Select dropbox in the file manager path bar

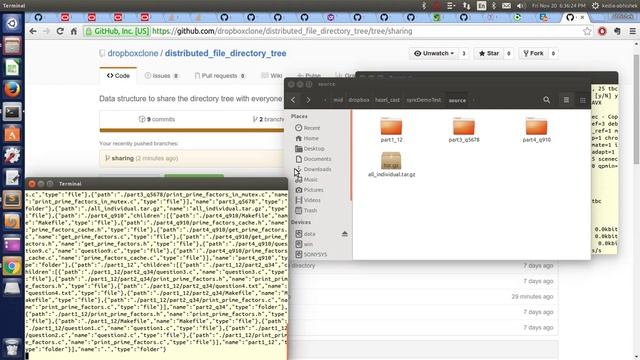click(359, 100)
